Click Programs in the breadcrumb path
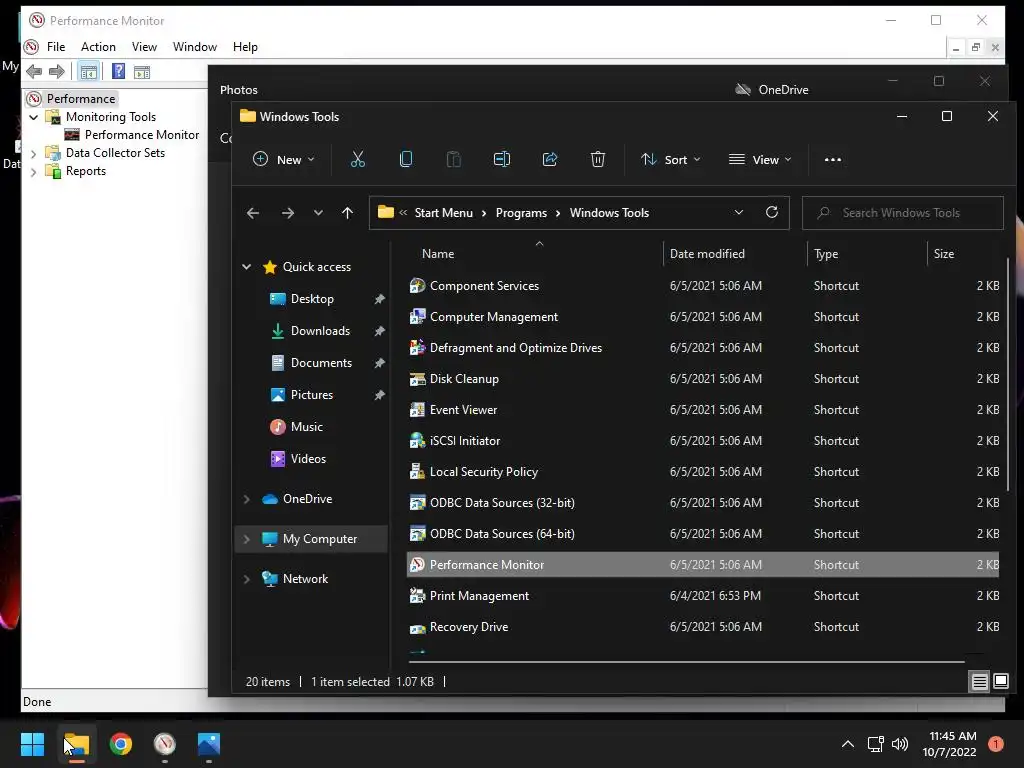 pyautogui.click(x=521, y=213)
